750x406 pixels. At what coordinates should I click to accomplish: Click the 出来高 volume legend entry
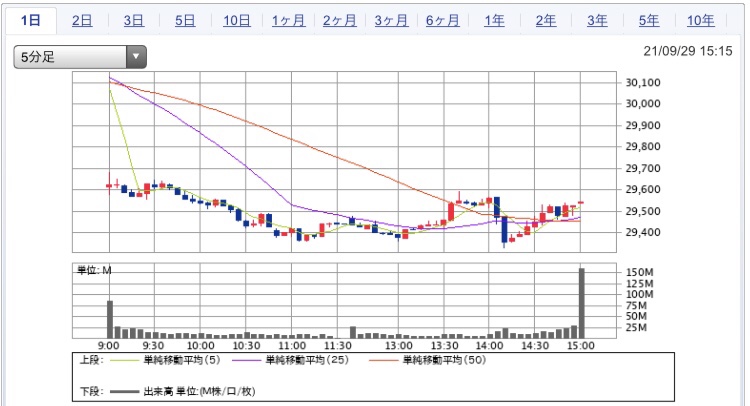(x=199, y=392)
